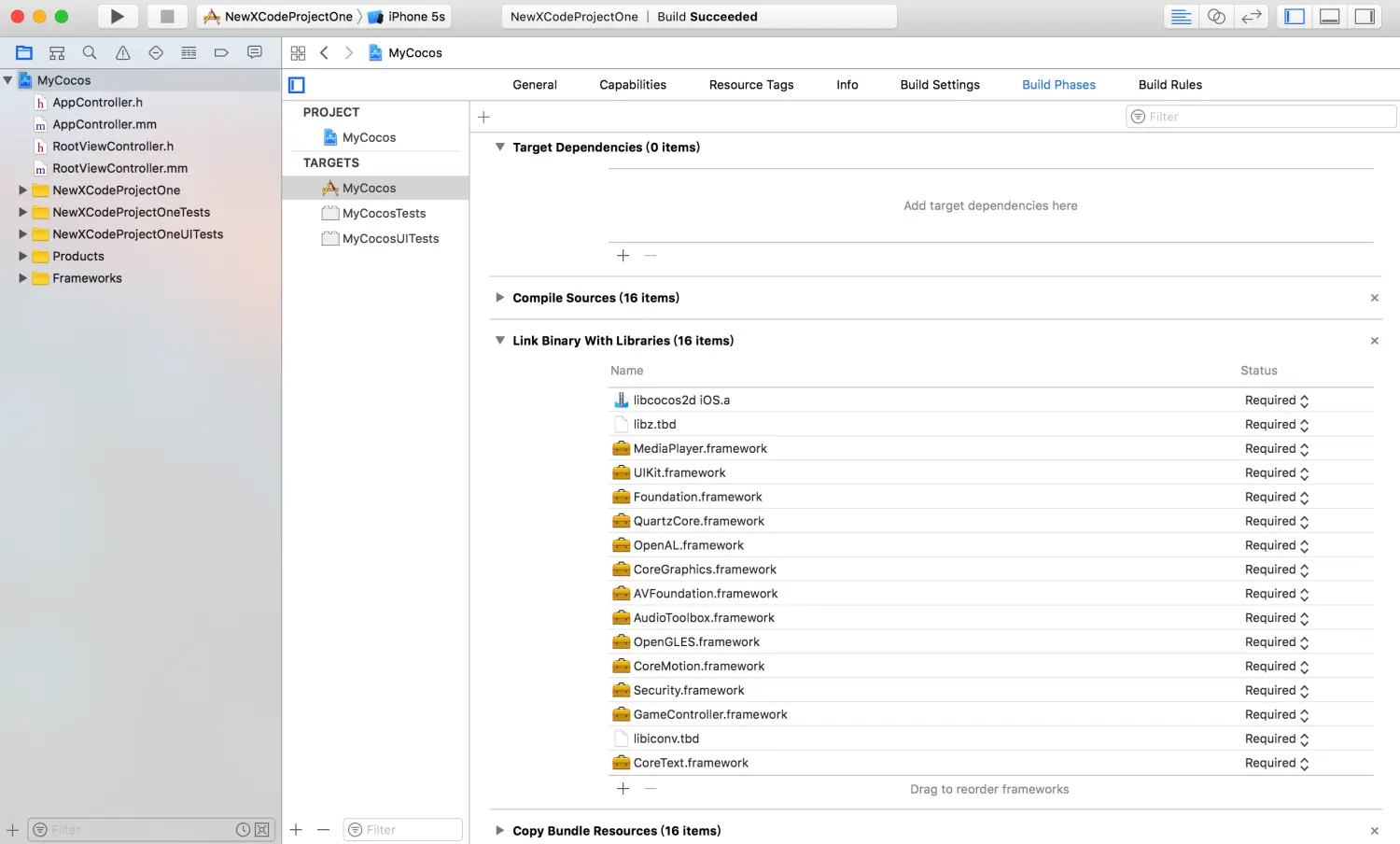
Task: Switch to the Build Rules tab
Action: tap(1170, 85)
